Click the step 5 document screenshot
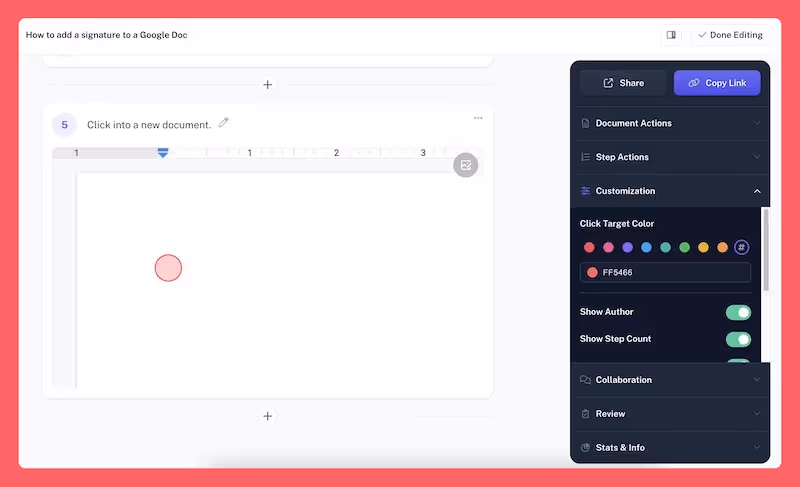 point(267,268)
